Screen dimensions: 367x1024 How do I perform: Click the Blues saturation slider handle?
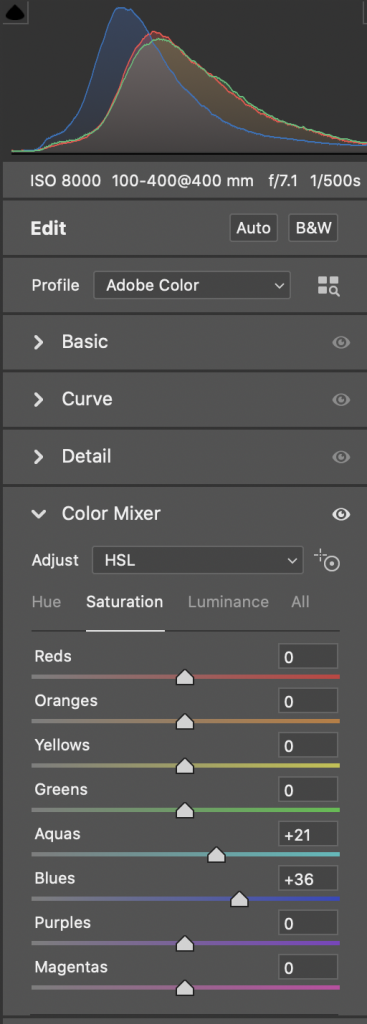click(x=239, y=899)
